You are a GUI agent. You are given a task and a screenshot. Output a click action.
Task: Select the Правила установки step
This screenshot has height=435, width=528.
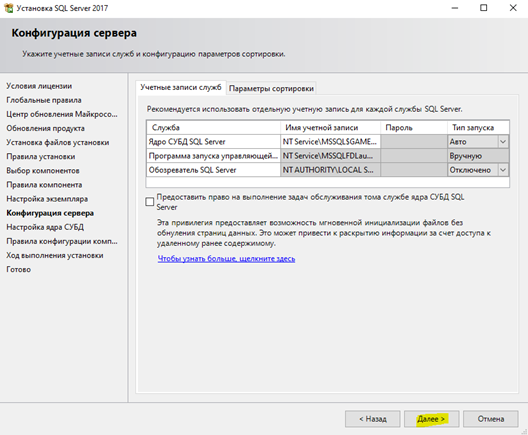point(41,157)
